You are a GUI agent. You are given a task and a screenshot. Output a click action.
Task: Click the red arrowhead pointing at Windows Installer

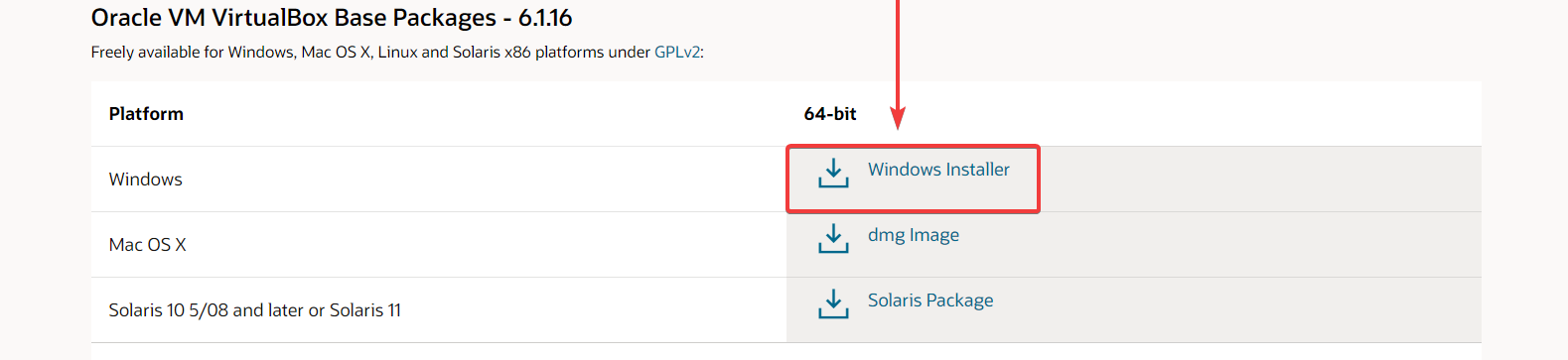pyautogui.click(x=898, y=118)
